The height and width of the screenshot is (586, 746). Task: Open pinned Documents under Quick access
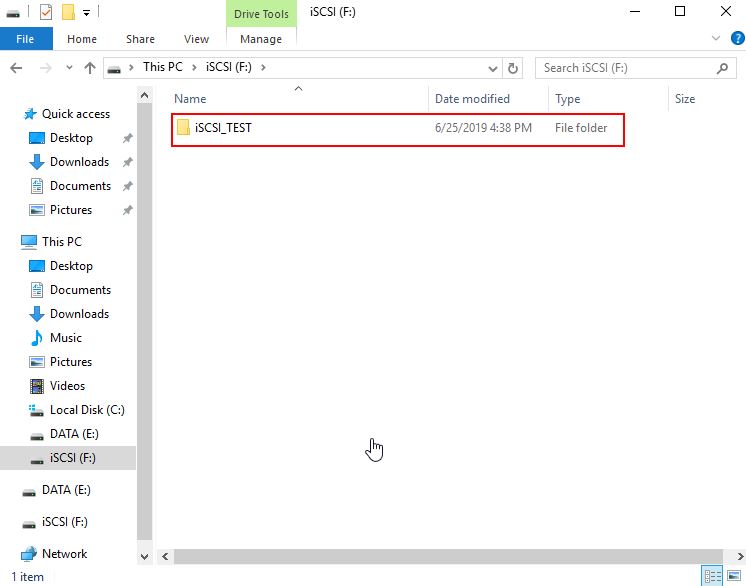click(x=80, y=186)
